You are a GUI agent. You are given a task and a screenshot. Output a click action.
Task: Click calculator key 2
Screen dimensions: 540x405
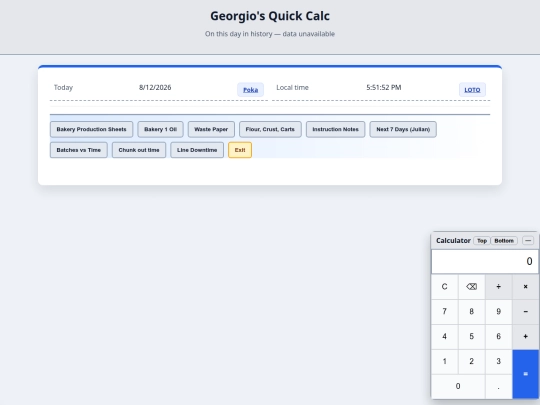click(471, 362)
